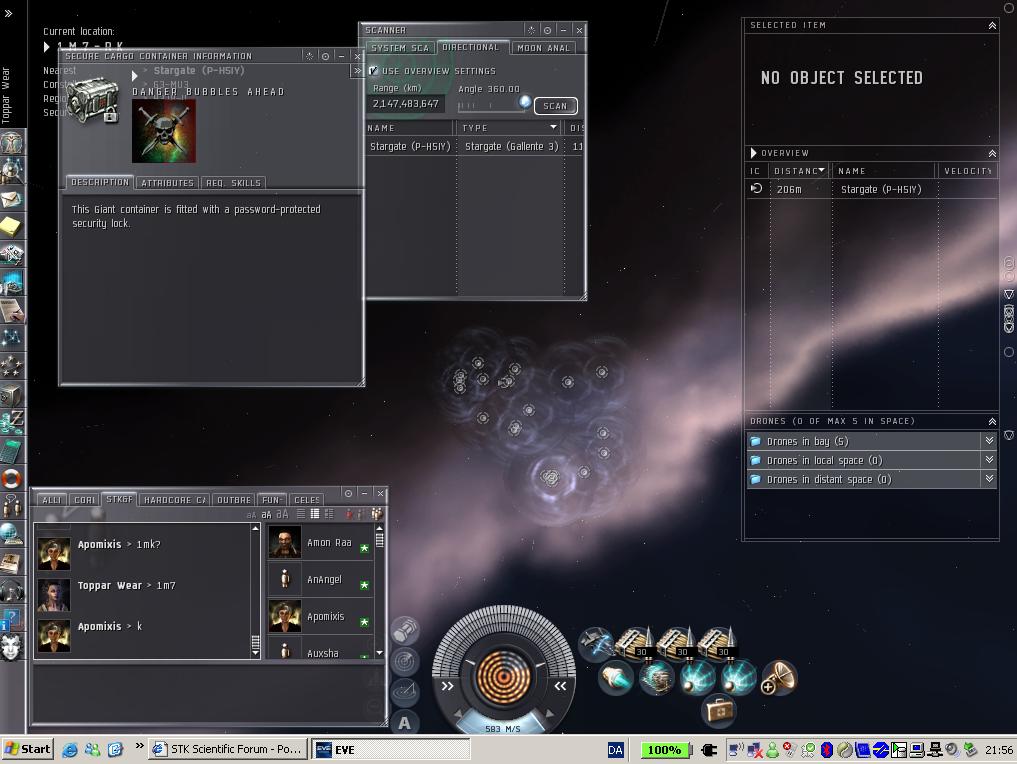Open the scanner radar button beside HUD
The width and height of the screenshot is (1017, 764).
click(405, 661)
